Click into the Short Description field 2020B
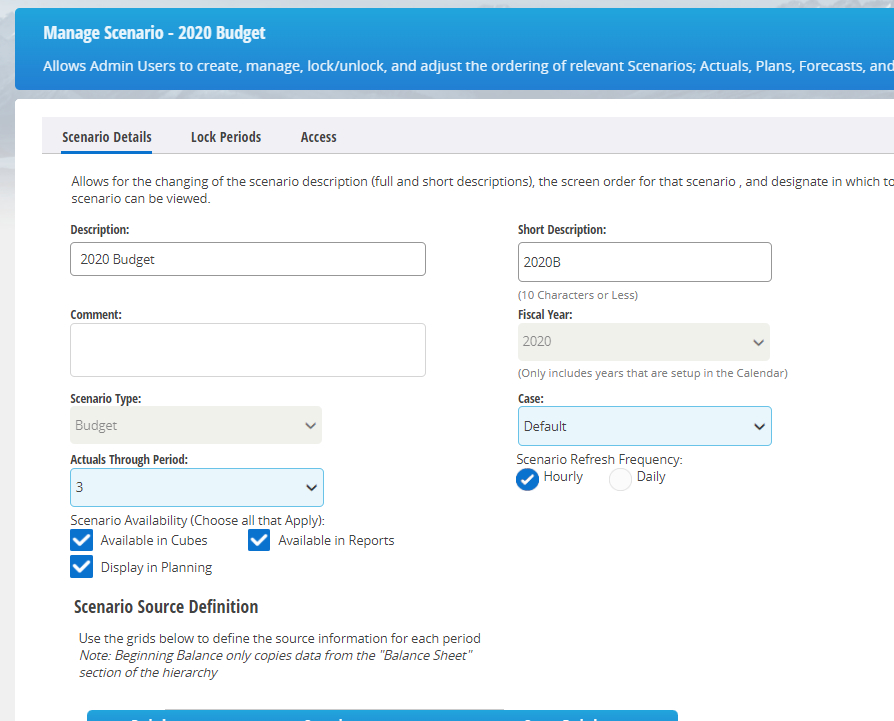 pos(644,262)
